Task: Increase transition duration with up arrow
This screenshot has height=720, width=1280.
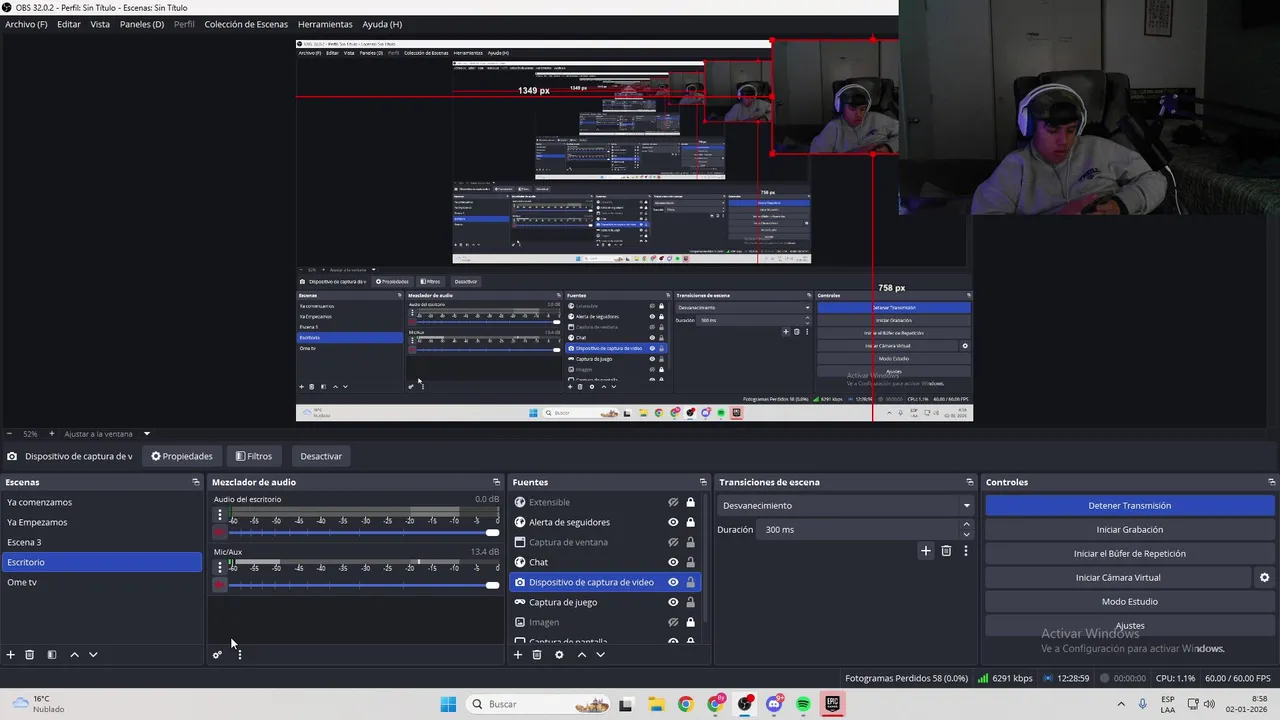Action: (x=966, y=524)
